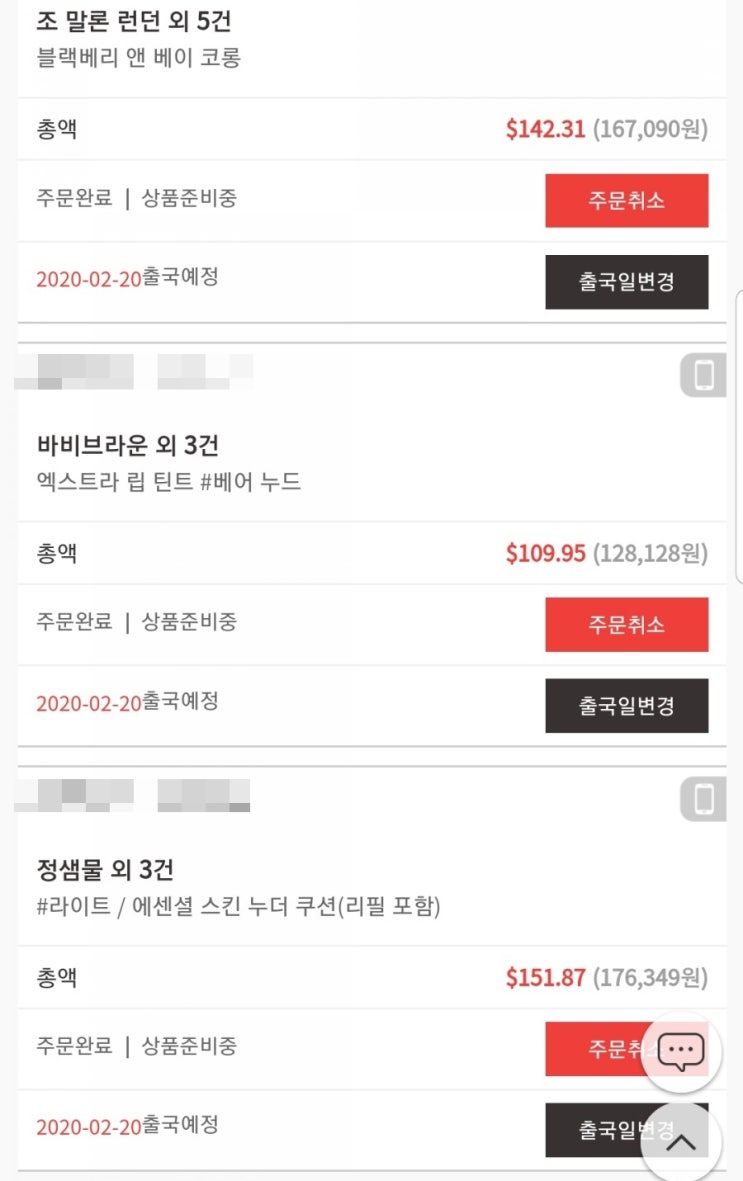Screen dimensions: 743x1181
Task: Open the 조 말론 런던 외 5건 order
Action: point(134,21)
